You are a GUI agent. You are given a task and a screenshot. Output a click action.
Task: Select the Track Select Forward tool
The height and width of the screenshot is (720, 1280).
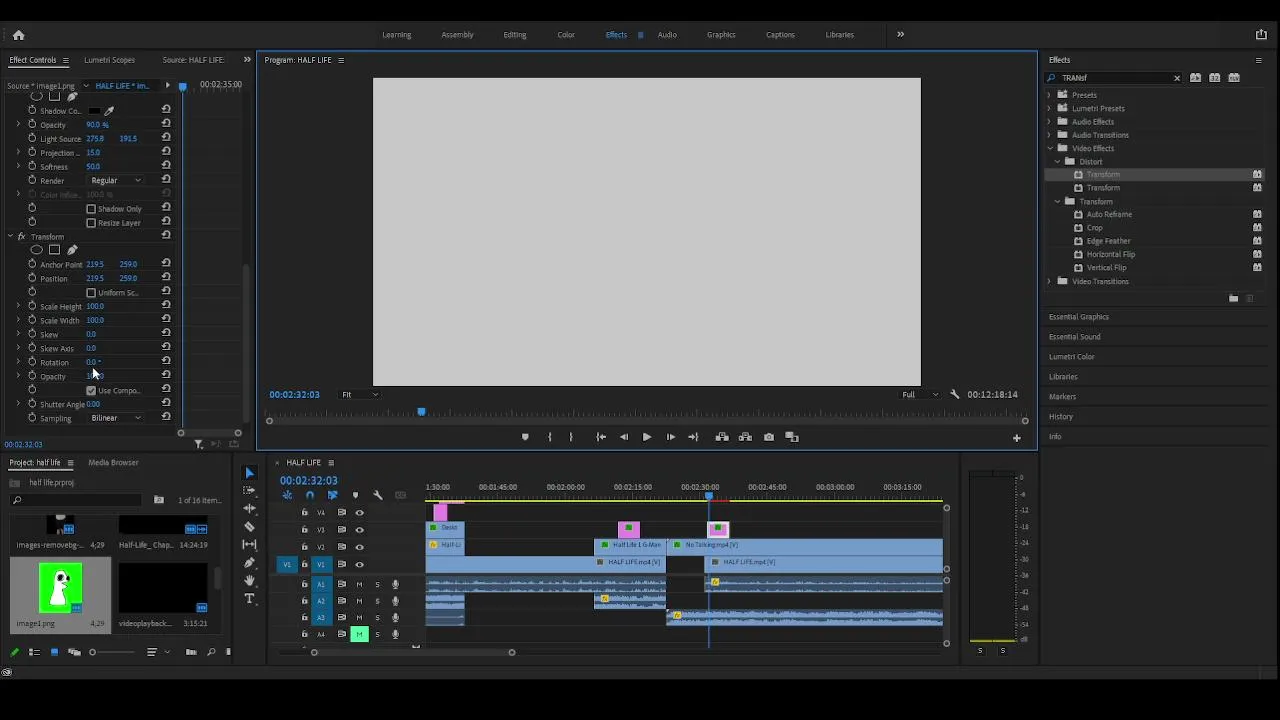coord(249,491)
